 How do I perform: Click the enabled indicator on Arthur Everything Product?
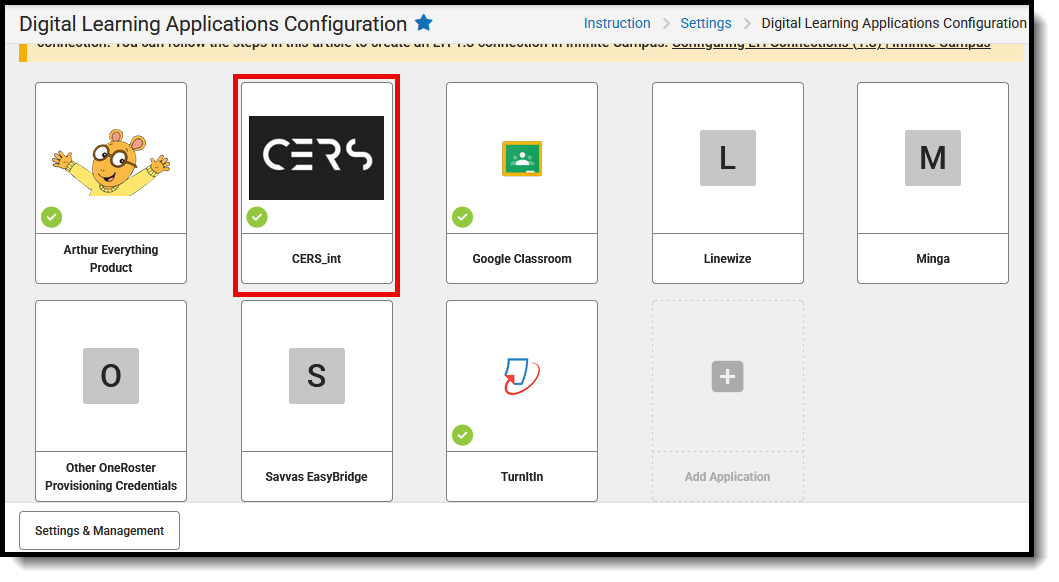point(51,217)
